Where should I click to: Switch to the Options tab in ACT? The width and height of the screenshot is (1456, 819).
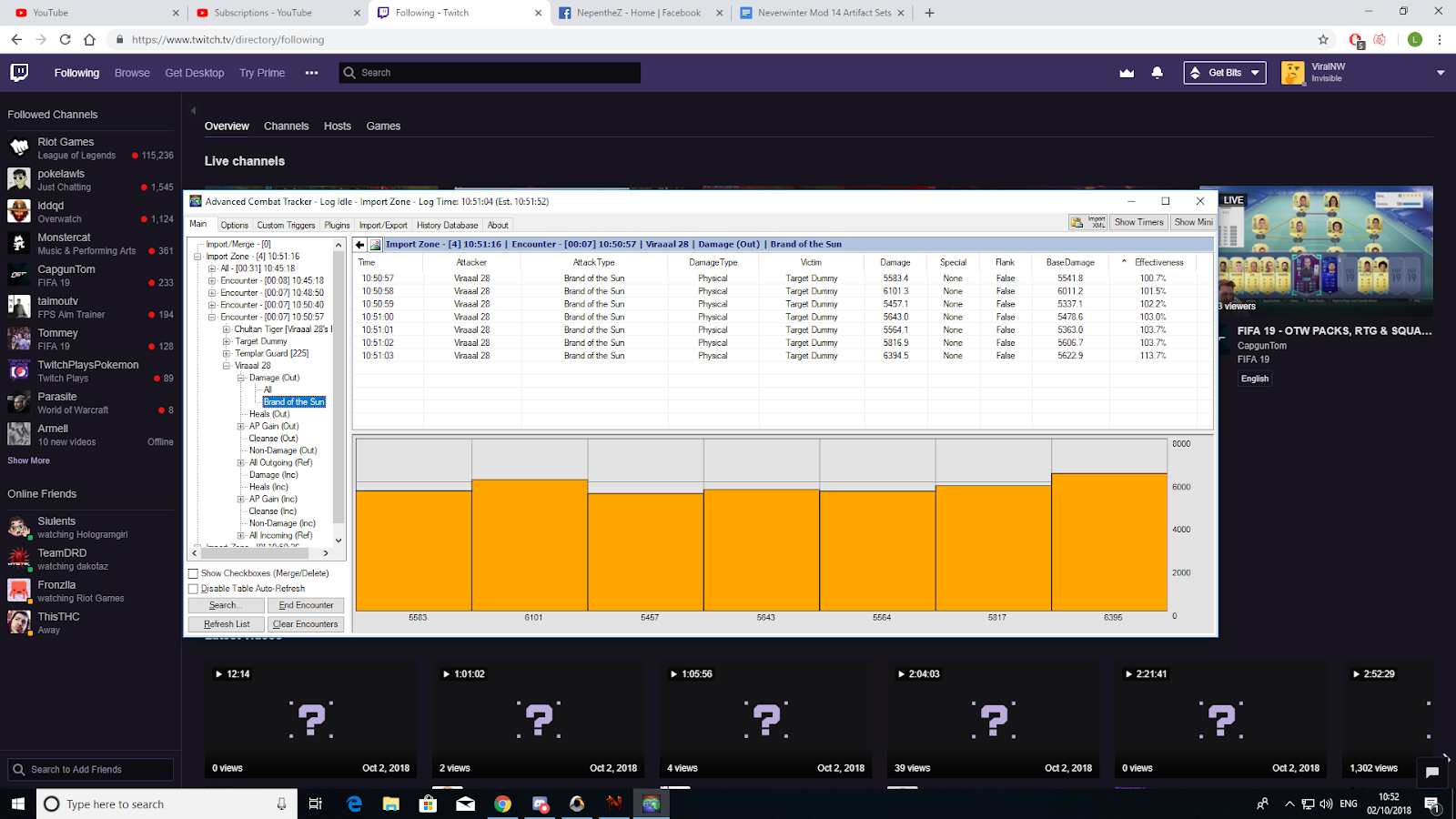point(234,225)
